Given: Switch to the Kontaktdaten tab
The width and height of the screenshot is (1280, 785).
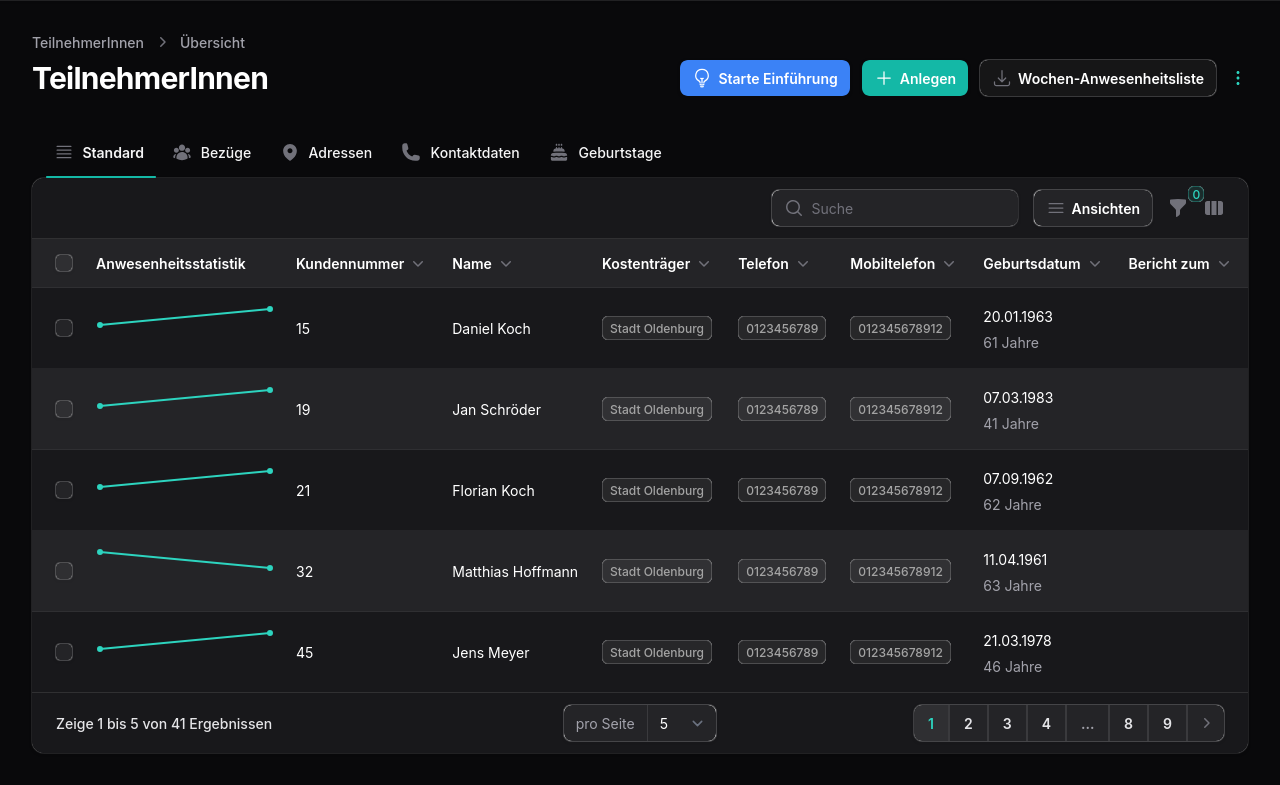Looking at the screenshot, I should (461, 153).
